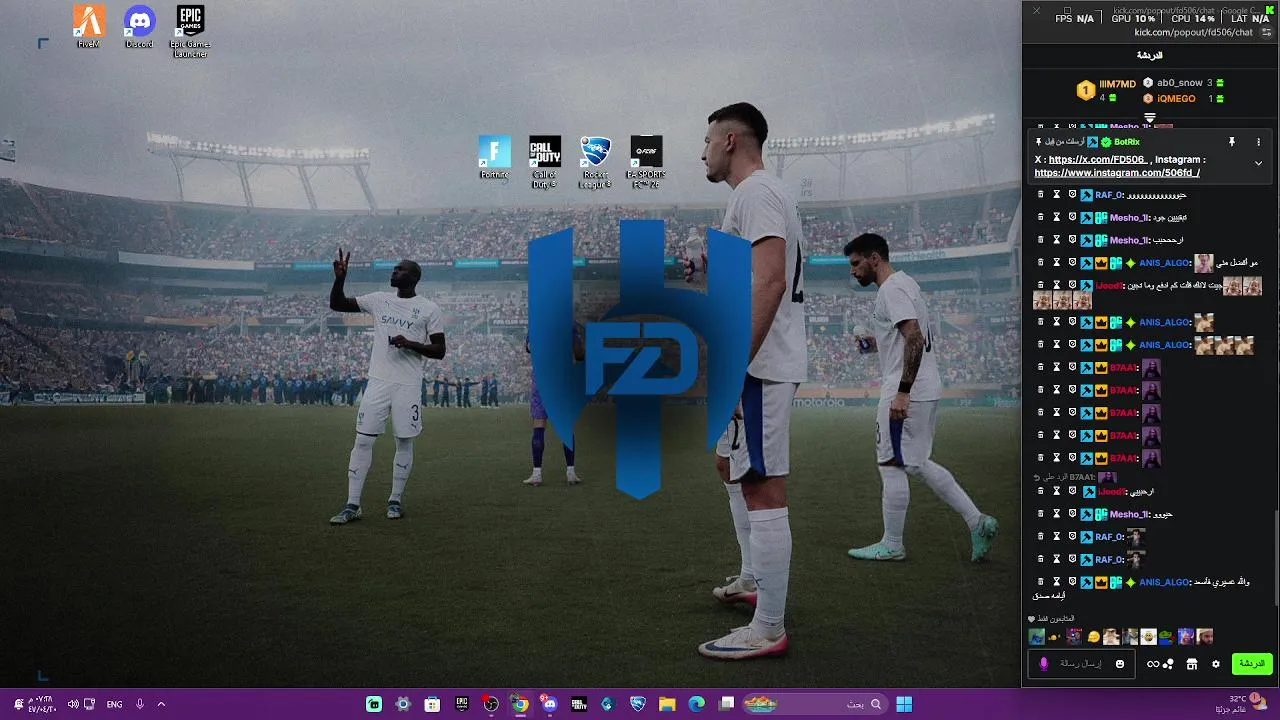Select the Pepe frog emote in quick emotes

pos(1165,637)
